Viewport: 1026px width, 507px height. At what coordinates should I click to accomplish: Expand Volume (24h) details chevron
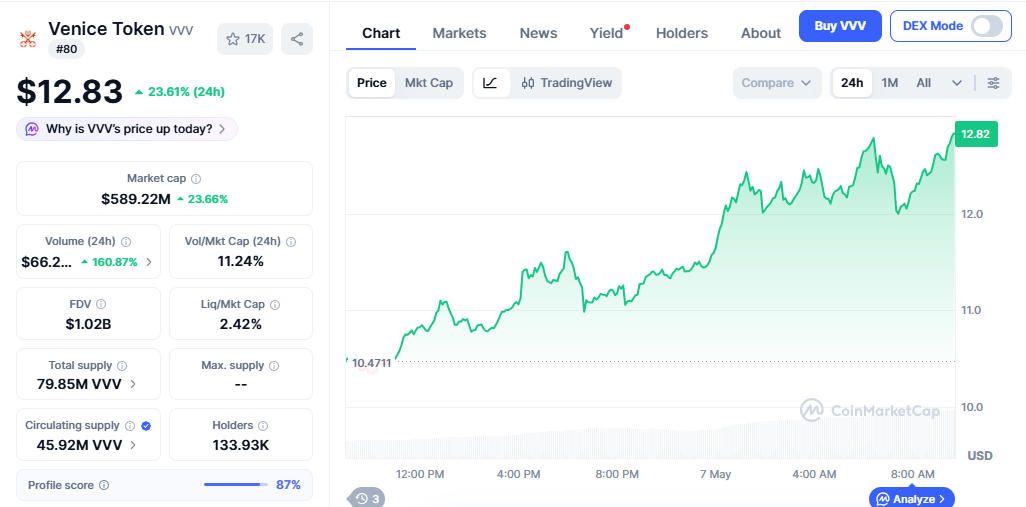pyautogui.click(x=149, y=262)
